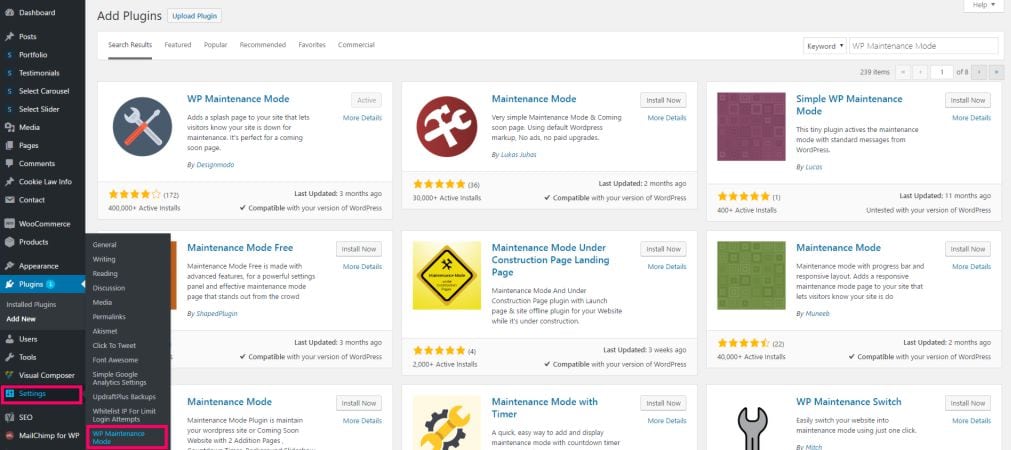Install the WP Maintenance Switch plugin
This screenshot has width=1011, height=450.
click(x=968, y=403)
